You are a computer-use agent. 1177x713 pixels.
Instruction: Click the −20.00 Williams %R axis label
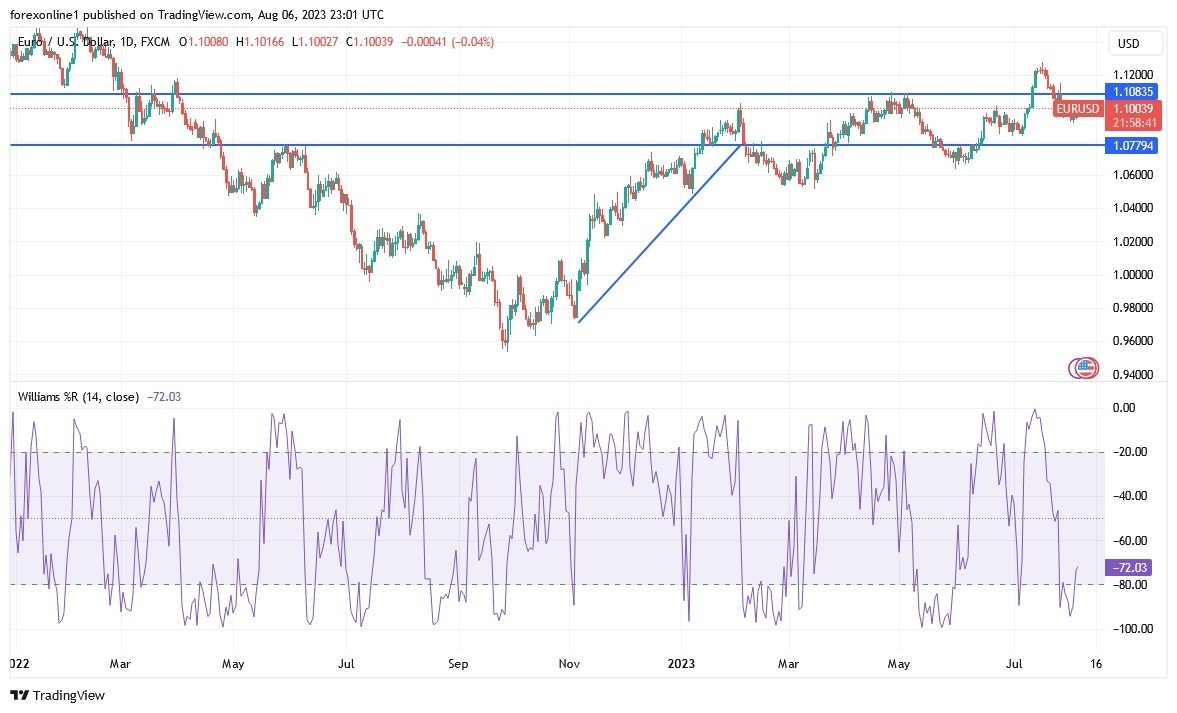[1129, 452]
